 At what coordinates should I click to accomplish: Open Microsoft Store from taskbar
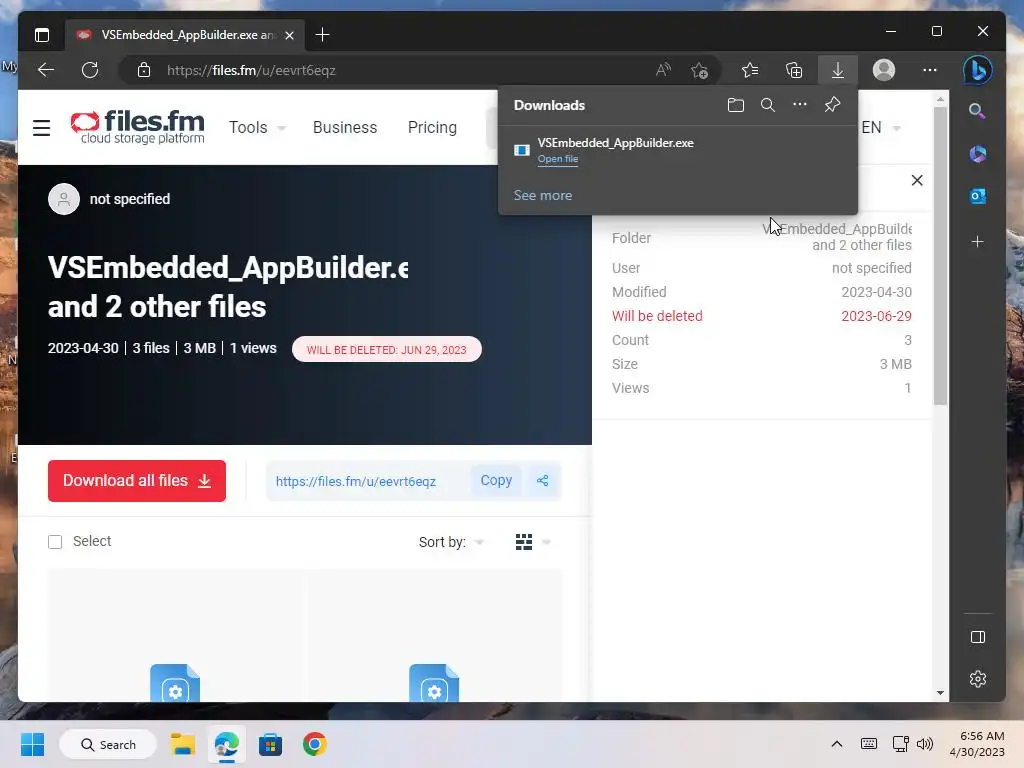pos(270,744)
